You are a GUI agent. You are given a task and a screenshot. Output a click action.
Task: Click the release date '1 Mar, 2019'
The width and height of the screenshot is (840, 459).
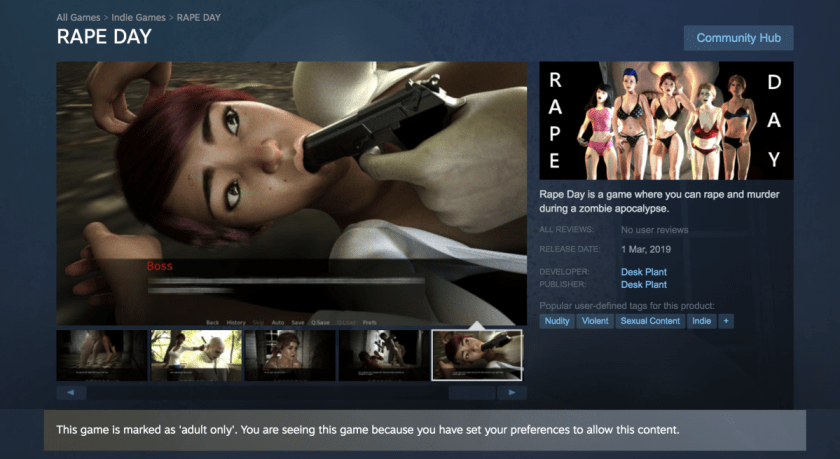tap(646, 249)
